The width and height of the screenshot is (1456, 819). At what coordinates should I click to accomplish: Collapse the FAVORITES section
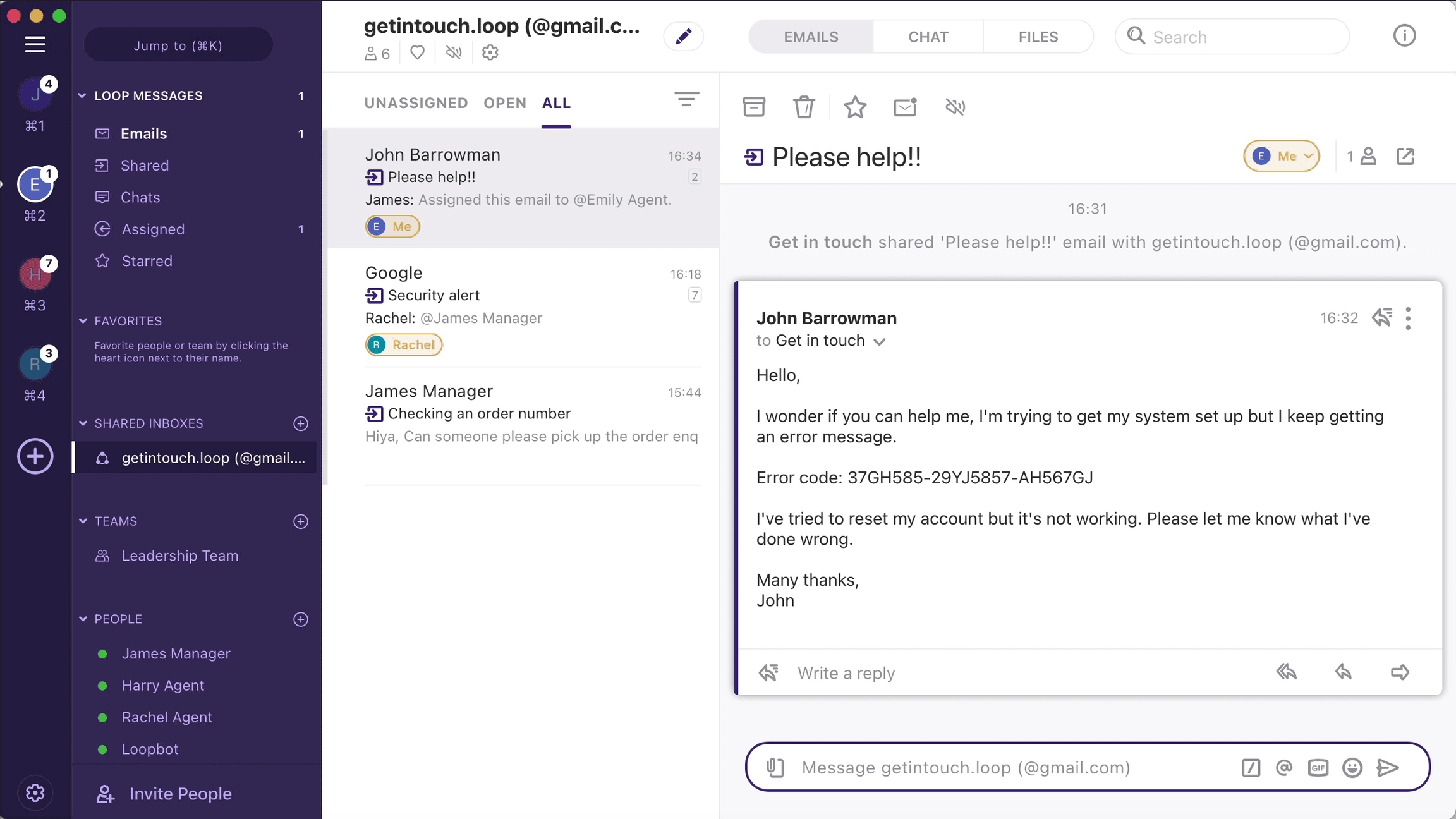83,321
